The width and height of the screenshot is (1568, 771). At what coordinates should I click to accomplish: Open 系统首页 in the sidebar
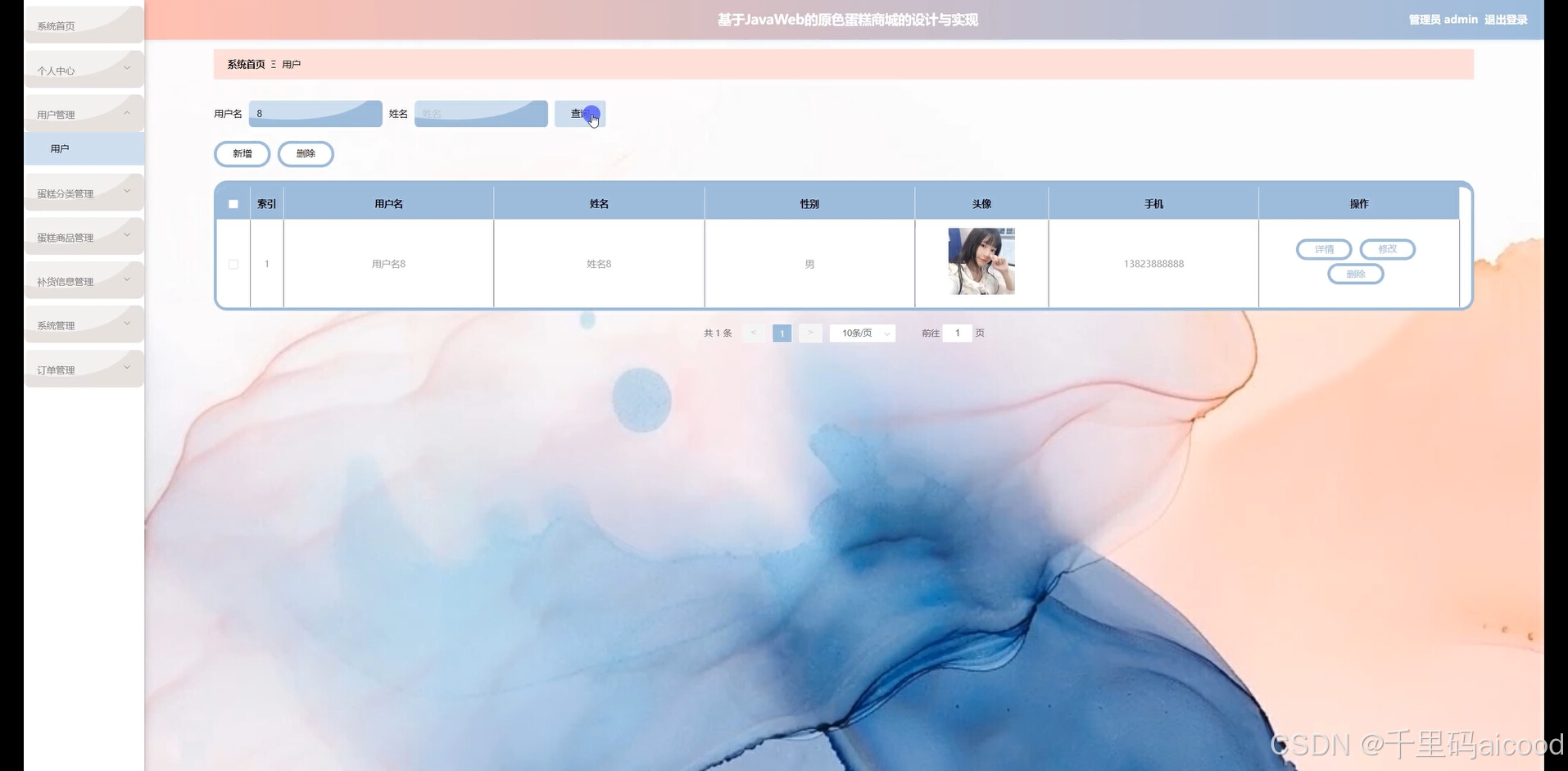click(x=84, y=25)
